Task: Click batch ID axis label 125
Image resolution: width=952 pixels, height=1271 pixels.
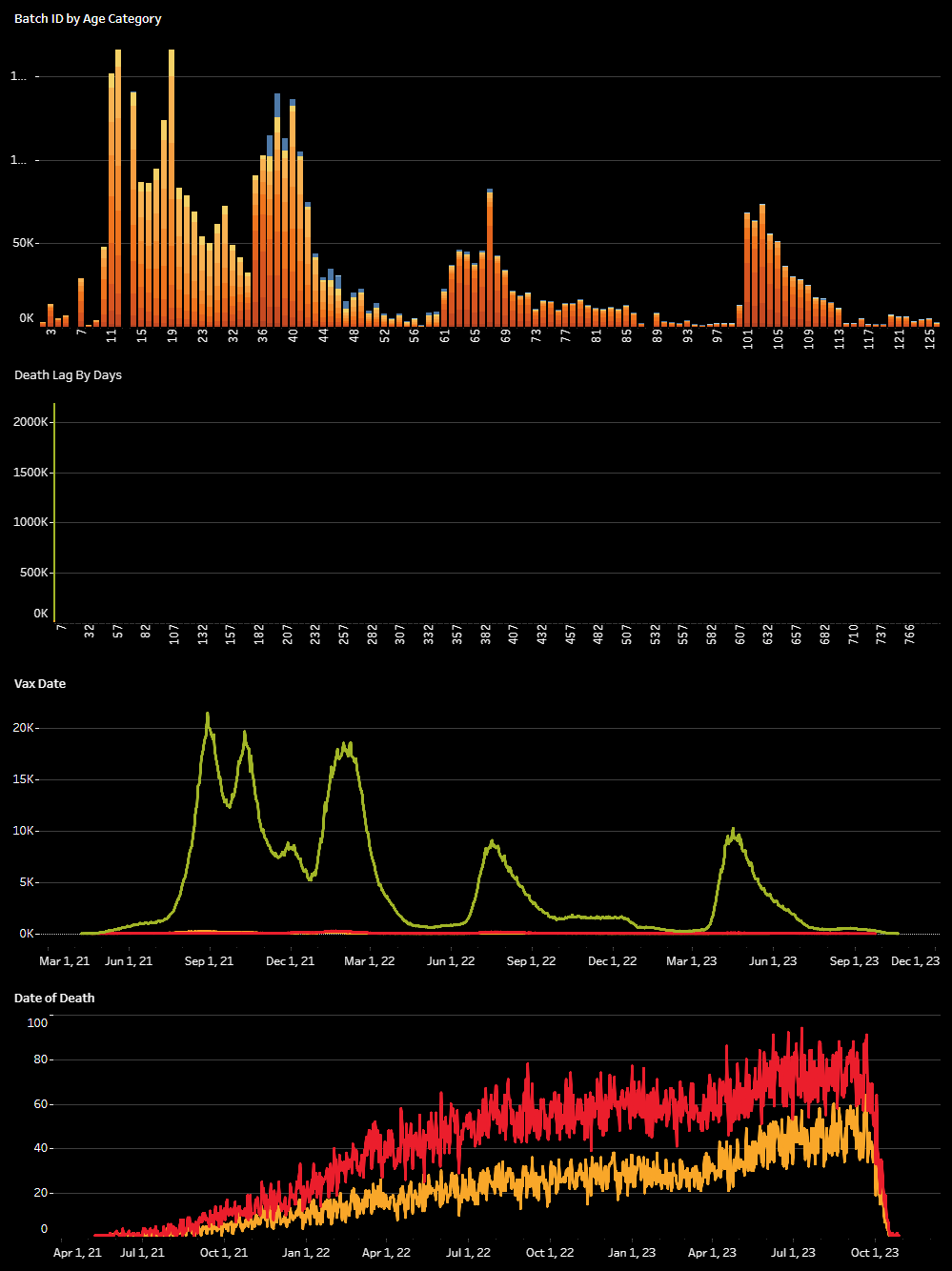Action: pyautogui.click(x=929, y=338)
